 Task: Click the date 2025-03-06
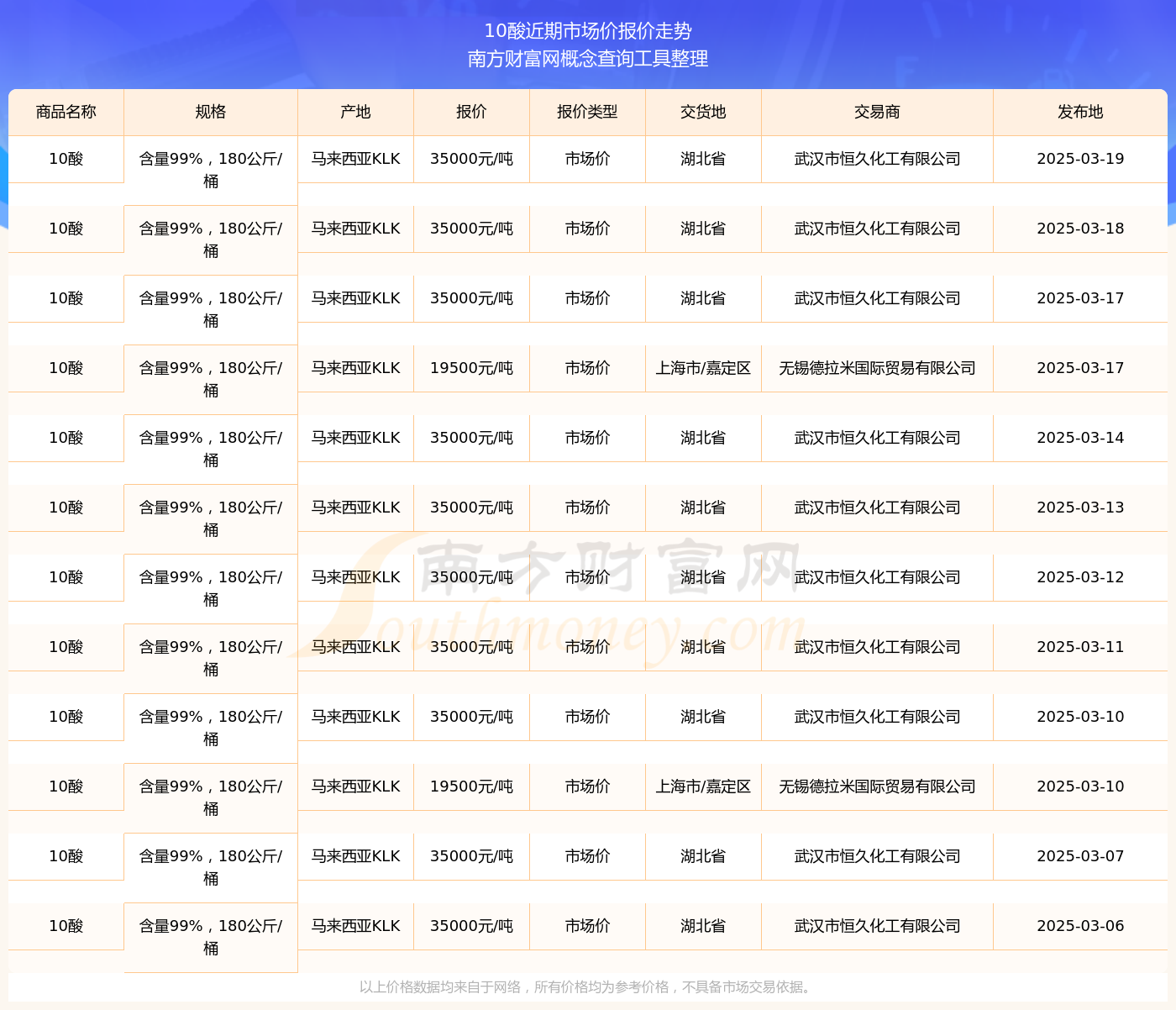[x=1080, y=926]
